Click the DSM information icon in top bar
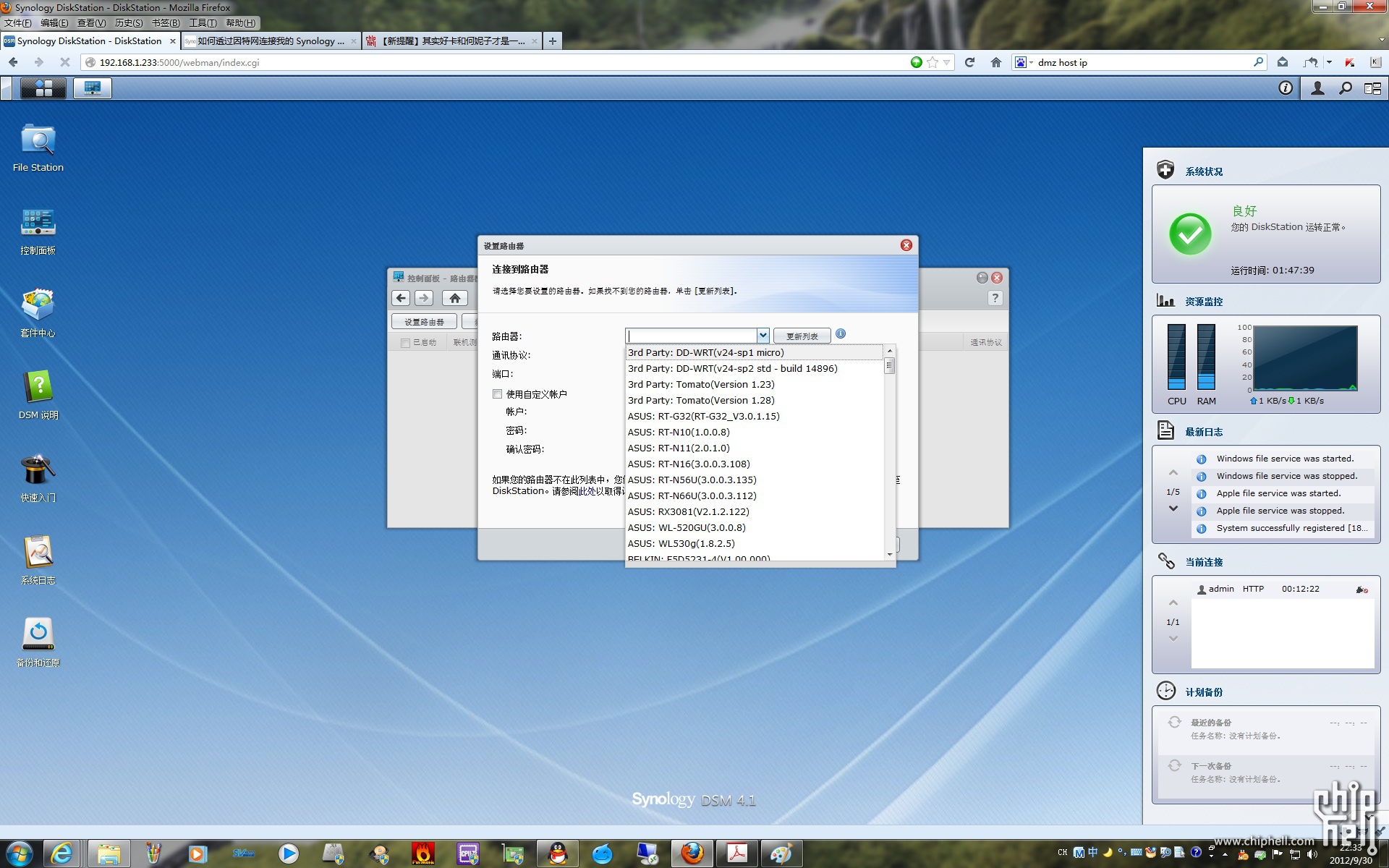The width and height of the screenshot is (1389, 868). pyautogui.click(x=1286, y=88)
